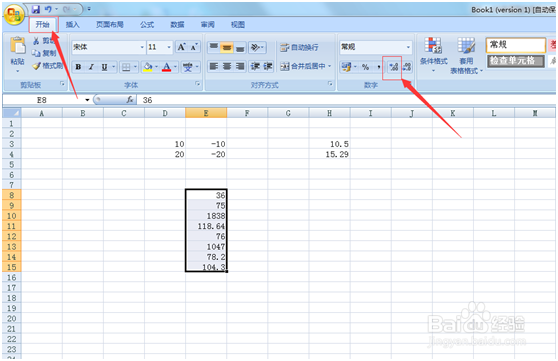Toggle Italic formatting
Viewport: 558px width, 361px height.
tap(91, 67)
